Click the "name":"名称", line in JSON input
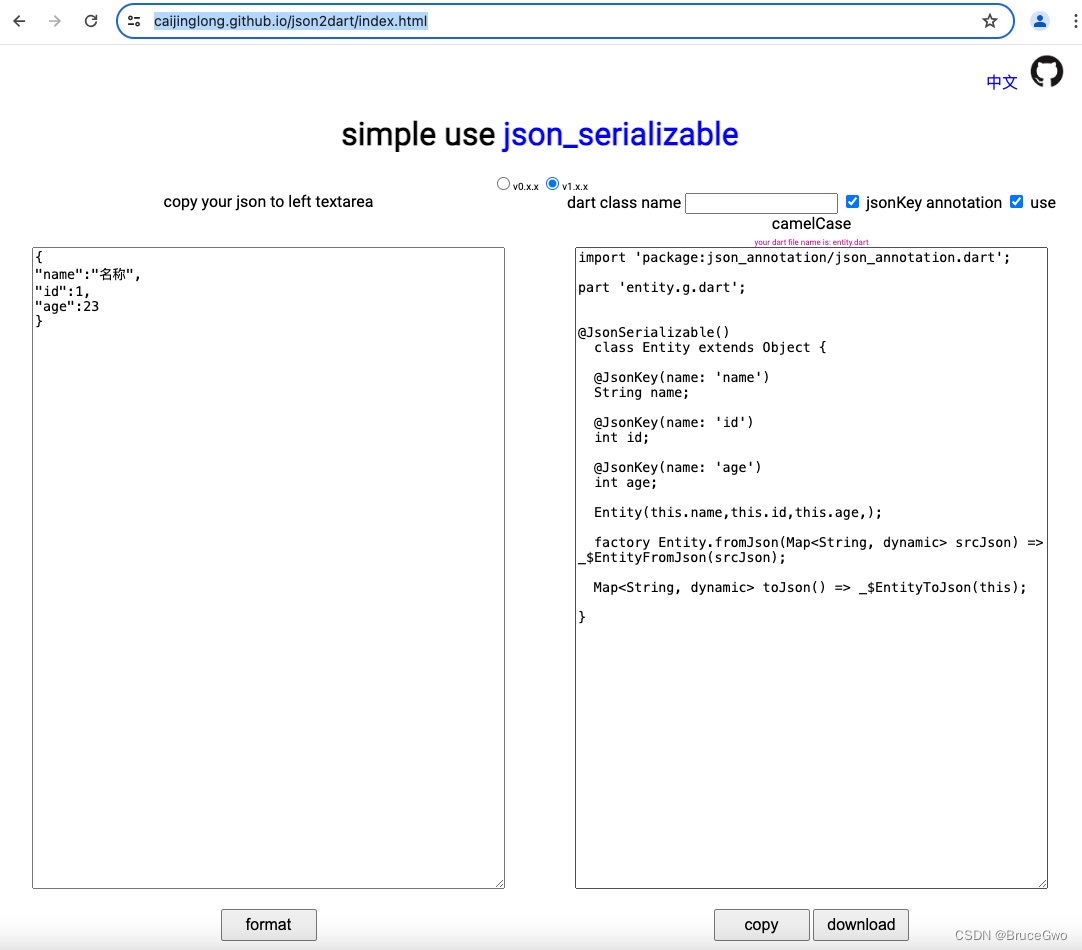 (x=88, y=275)
